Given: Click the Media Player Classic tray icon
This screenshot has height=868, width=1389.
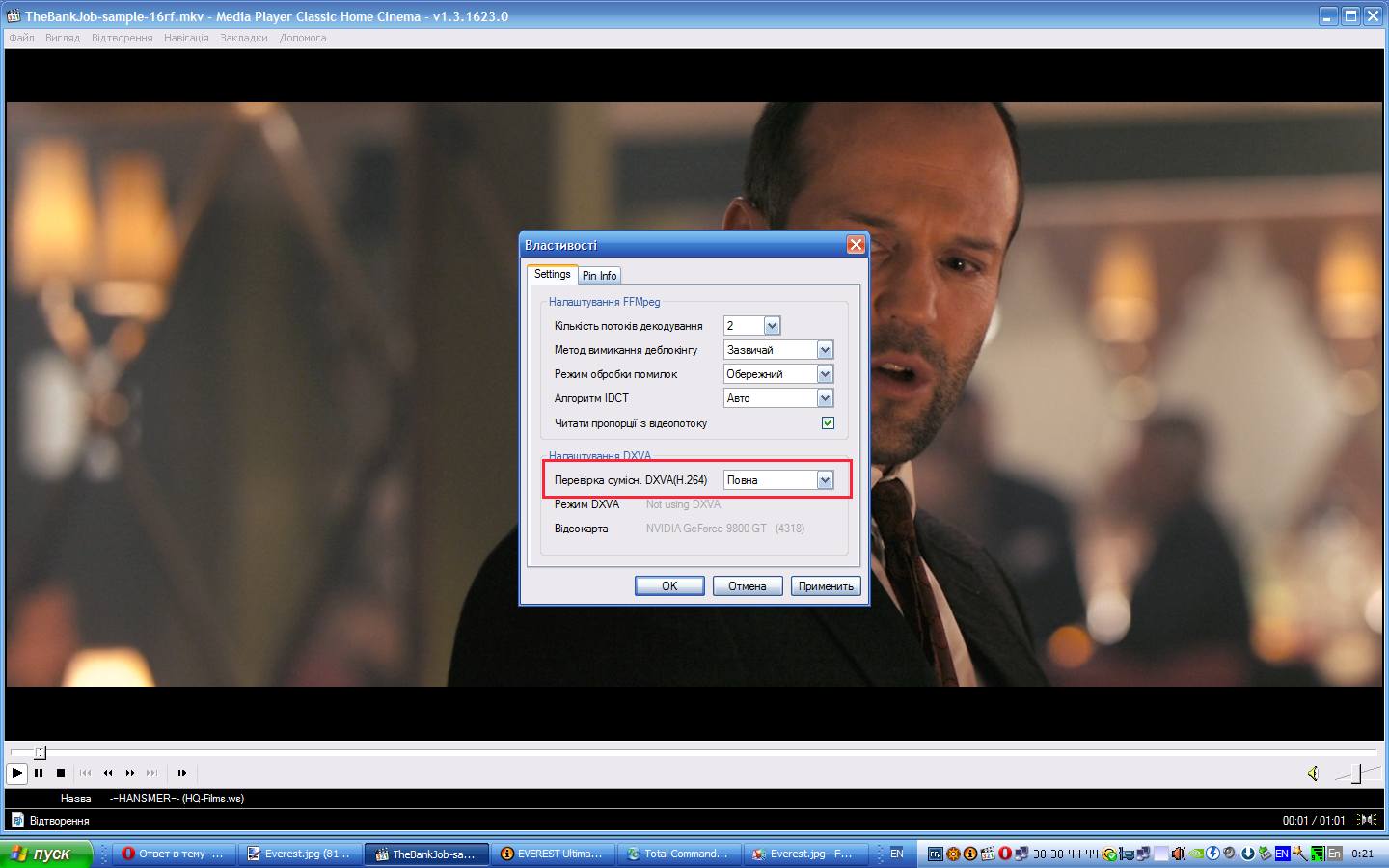Looking at the screenshot, I should 988,854.
